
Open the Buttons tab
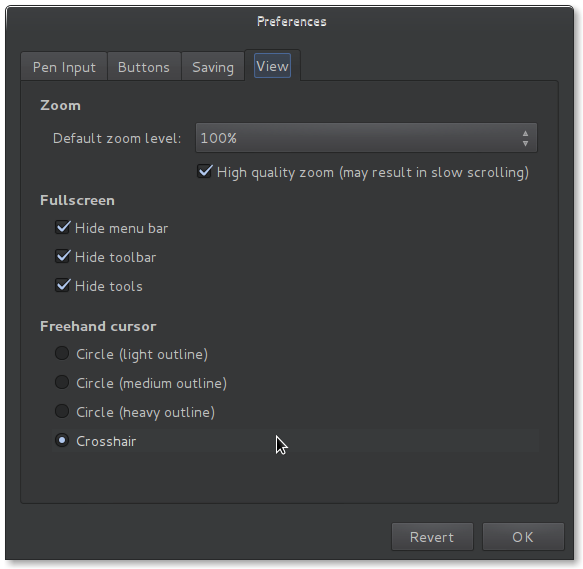tap(144, 67)
